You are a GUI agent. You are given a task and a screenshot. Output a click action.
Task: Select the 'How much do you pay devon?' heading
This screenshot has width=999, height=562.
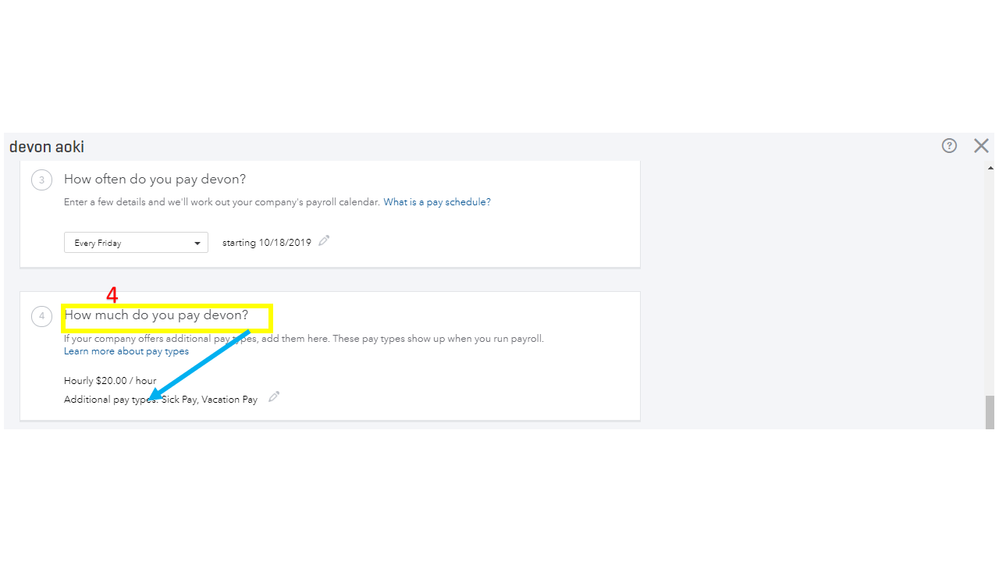pyautogui.click(x=156, y=316)
